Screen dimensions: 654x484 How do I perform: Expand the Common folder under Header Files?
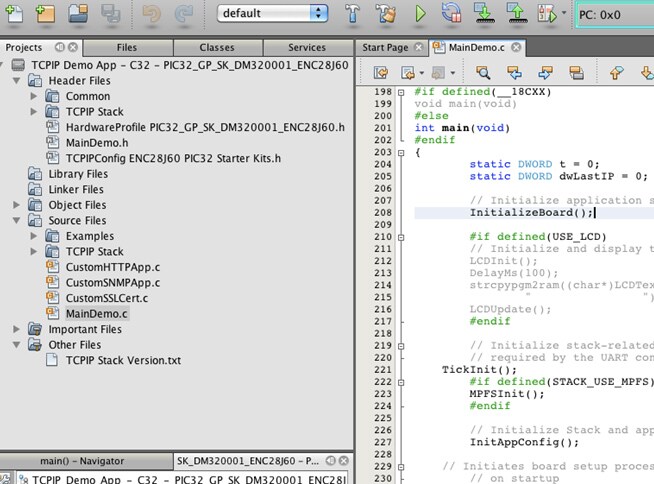coord(34,96)
